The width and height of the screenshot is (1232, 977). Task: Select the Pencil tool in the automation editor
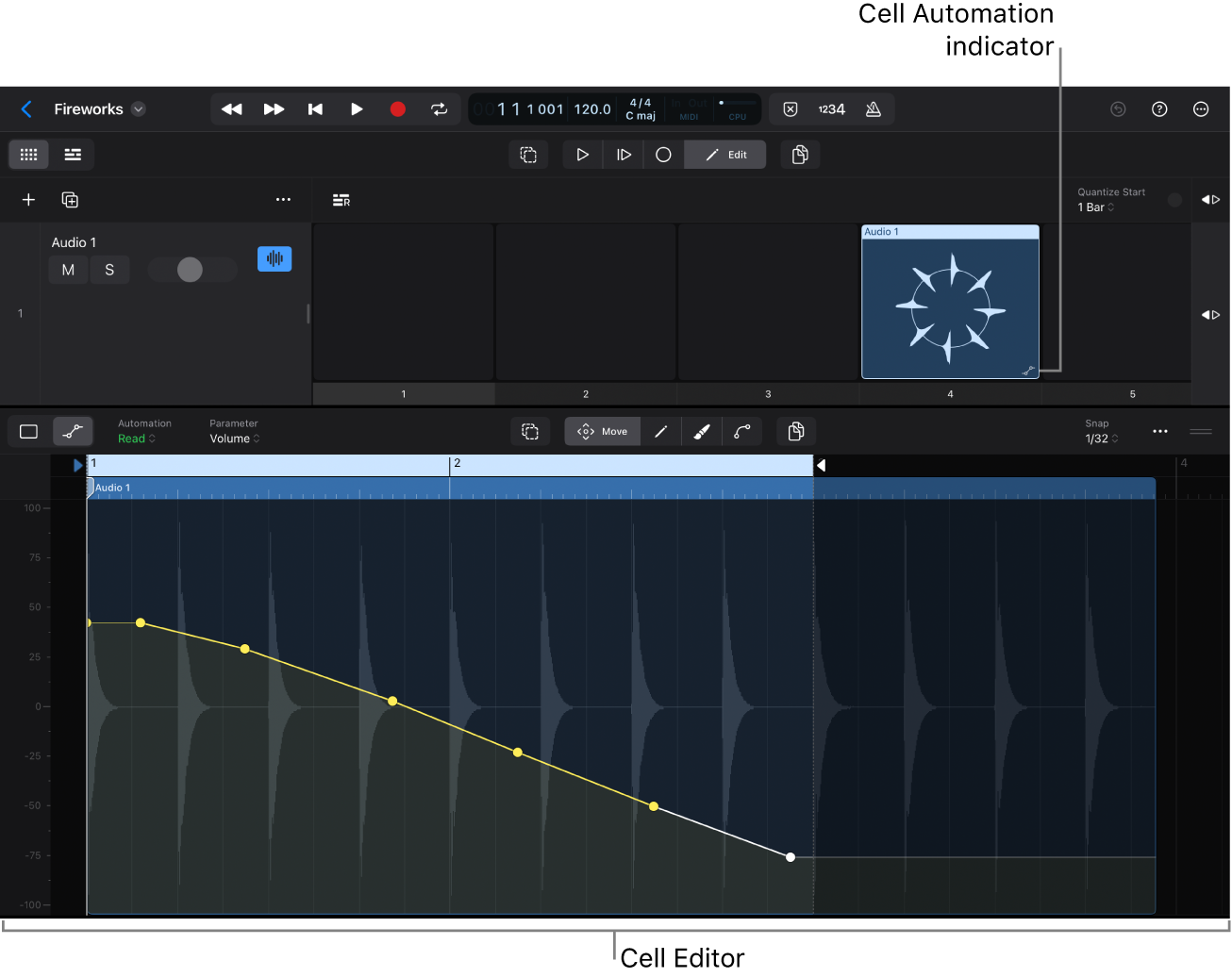(660, 431)
